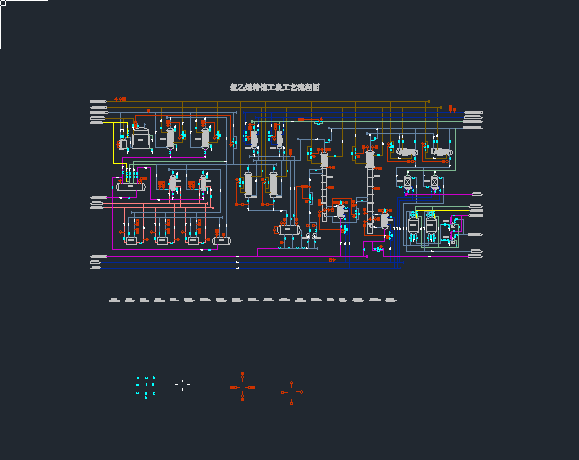Select the leftmost small tank in bottom-left row
The width and height of the screenshot is (579, 460).
pos(131,241)
